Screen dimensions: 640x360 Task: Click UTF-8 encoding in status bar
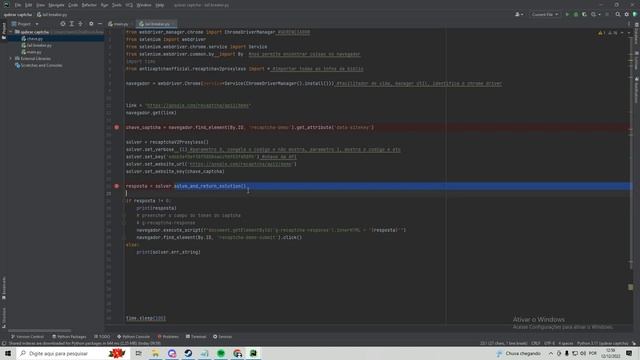tap(549, 343)
